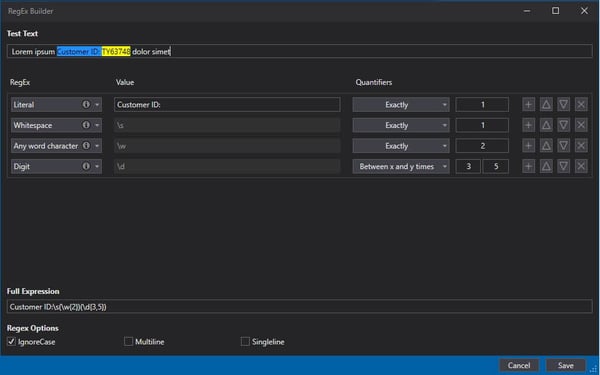The width and height of the screenshot is (600, 375).
Task: Open the Literal regex type dropdown
Action: tap(97, 105)
